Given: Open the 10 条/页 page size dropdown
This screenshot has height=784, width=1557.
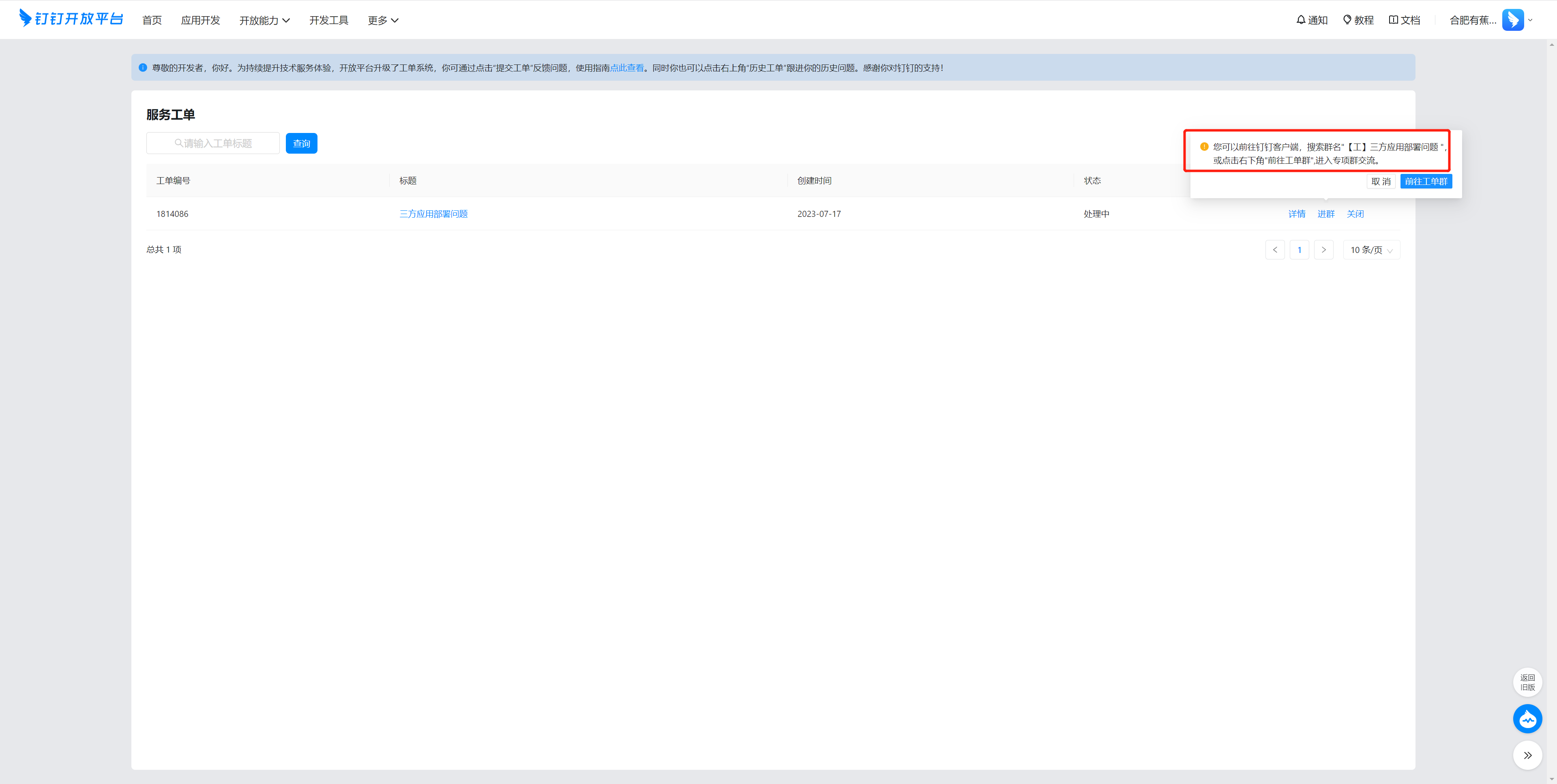Looking at the screenshot, I should pyautogui.click(x=1371, y=250).
